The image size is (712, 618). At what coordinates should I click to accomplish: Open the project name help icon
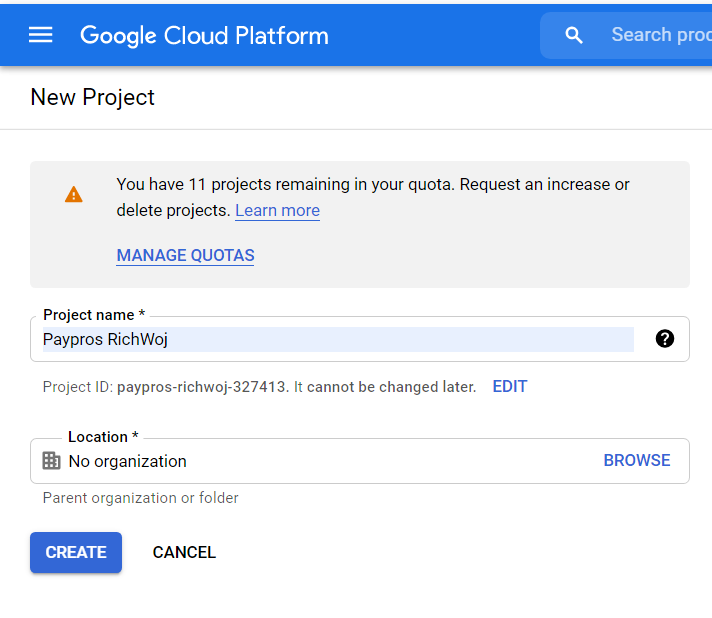click(664, 339)
